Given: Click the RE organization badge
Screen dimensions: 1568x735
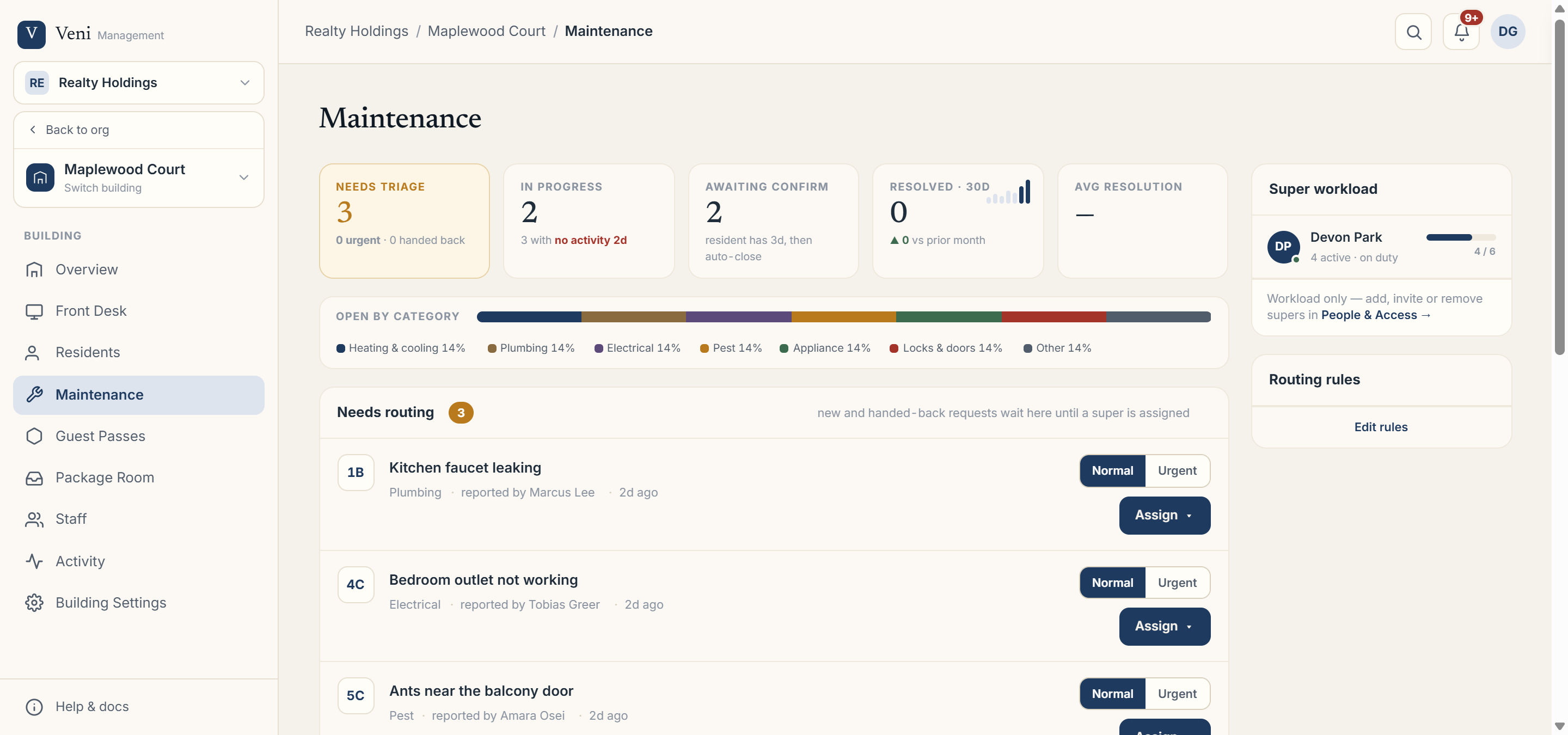Looking at the screenshot, I should [36, 83].
